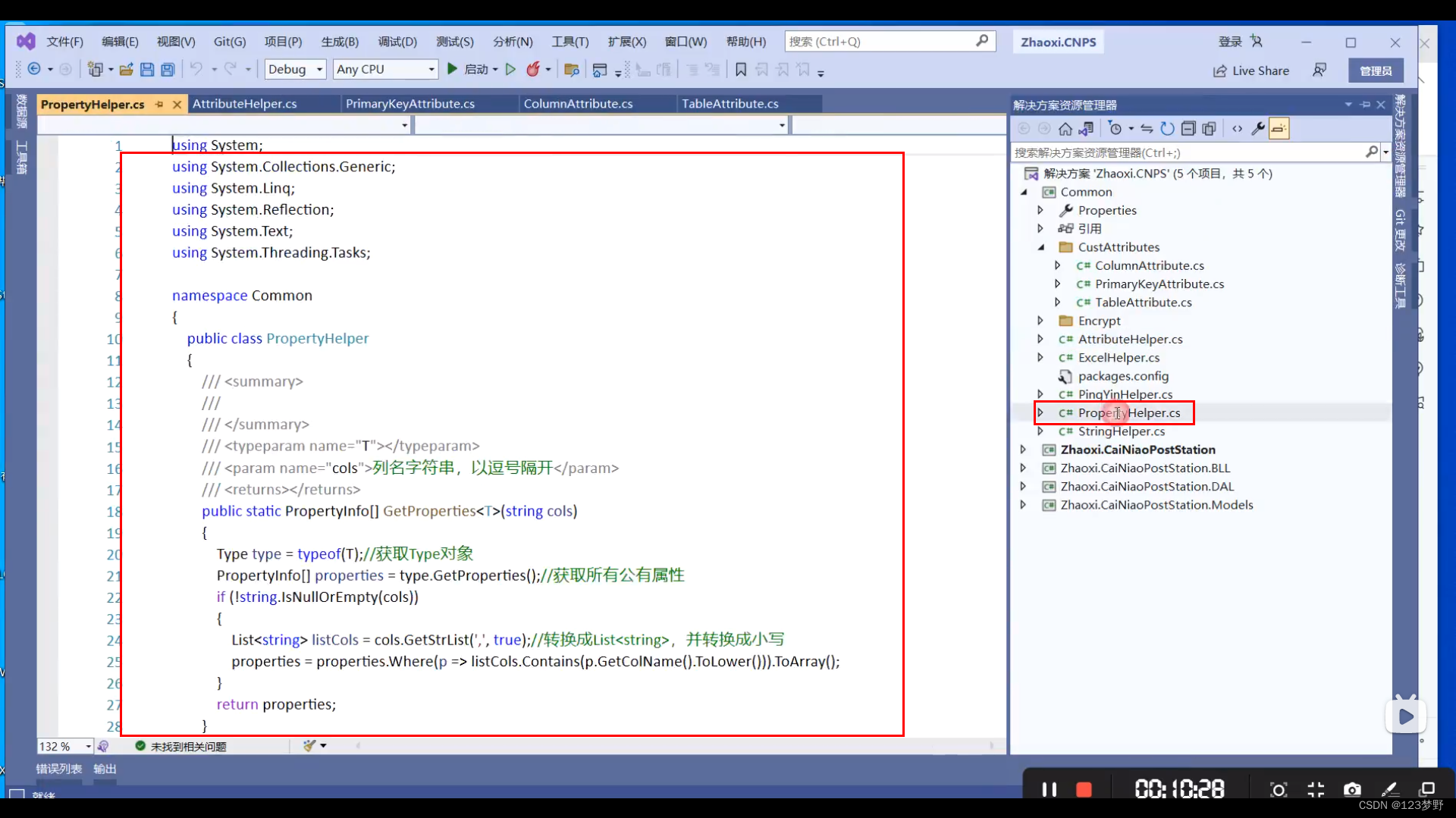This screenshot has width=1456, height=818.
Task: Select StringHelper.cs in Solution Explorer
Action: point(1121,431)
